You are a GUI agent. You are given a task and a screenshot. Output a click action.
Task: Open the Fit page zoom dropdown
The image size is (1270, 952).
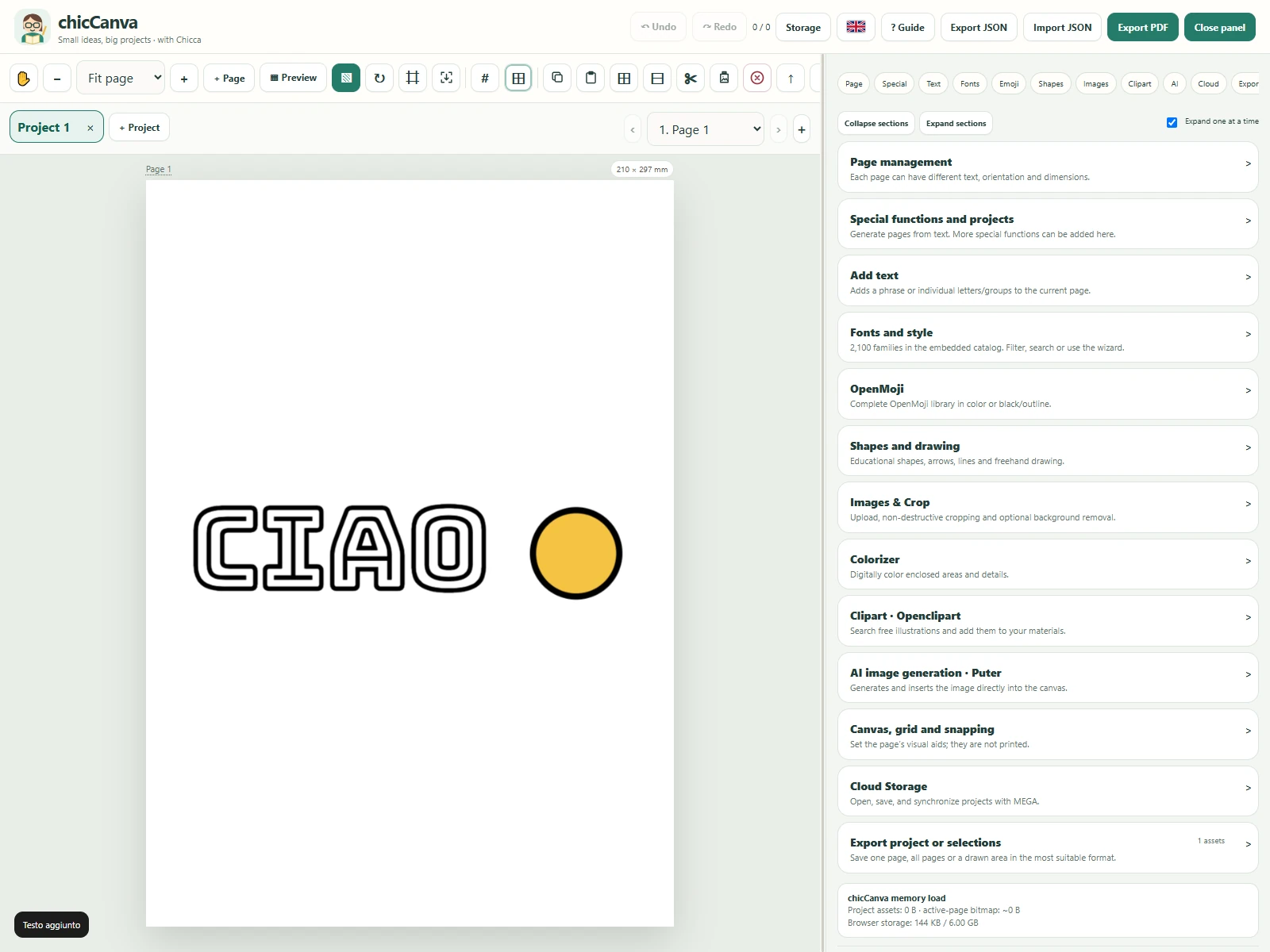pyautogui.click(x=121, y=78)
